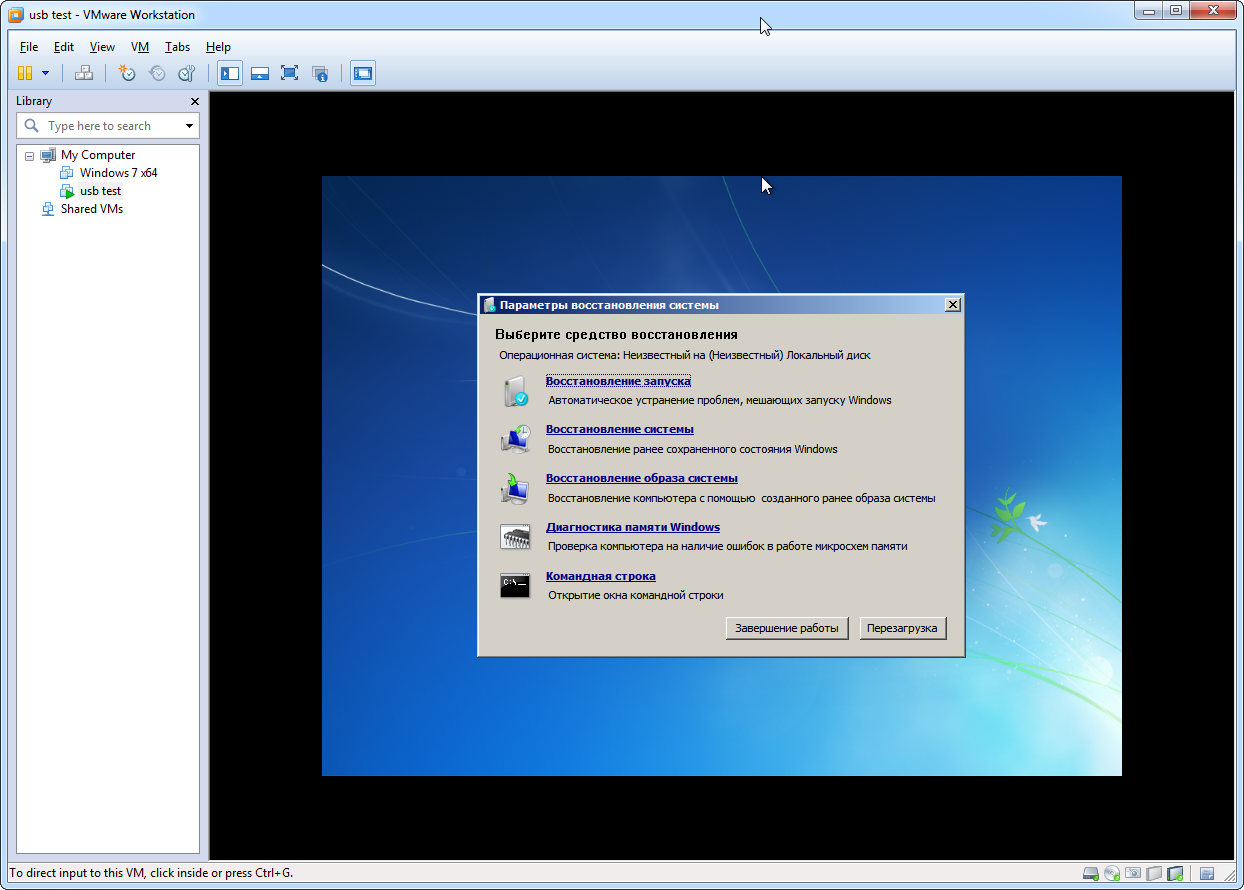
Task: Click the startup repair drive icon
Action: point(515,391)
